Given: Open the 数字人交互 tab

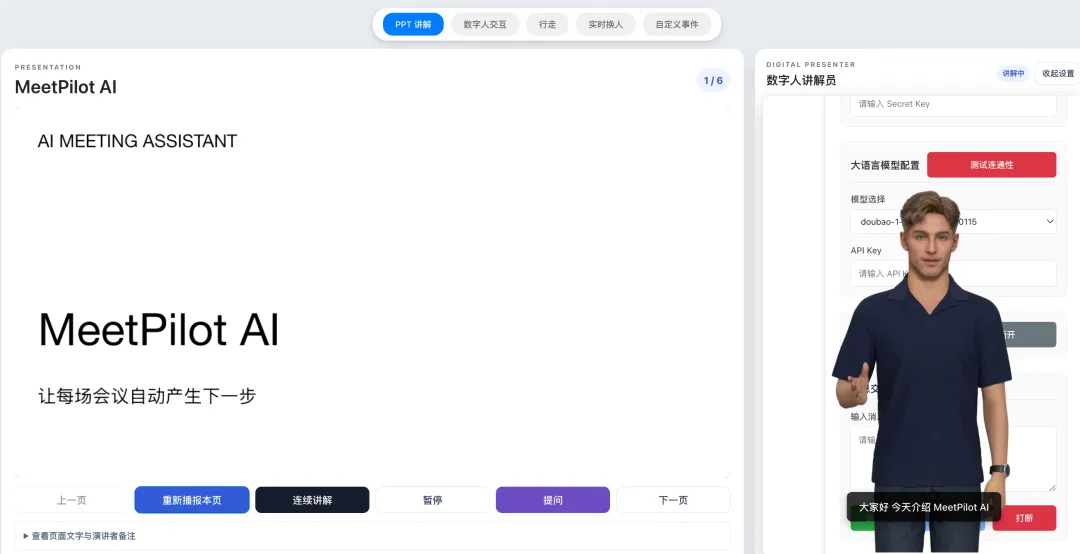Looking at the screenshot, I should (485, 24).
